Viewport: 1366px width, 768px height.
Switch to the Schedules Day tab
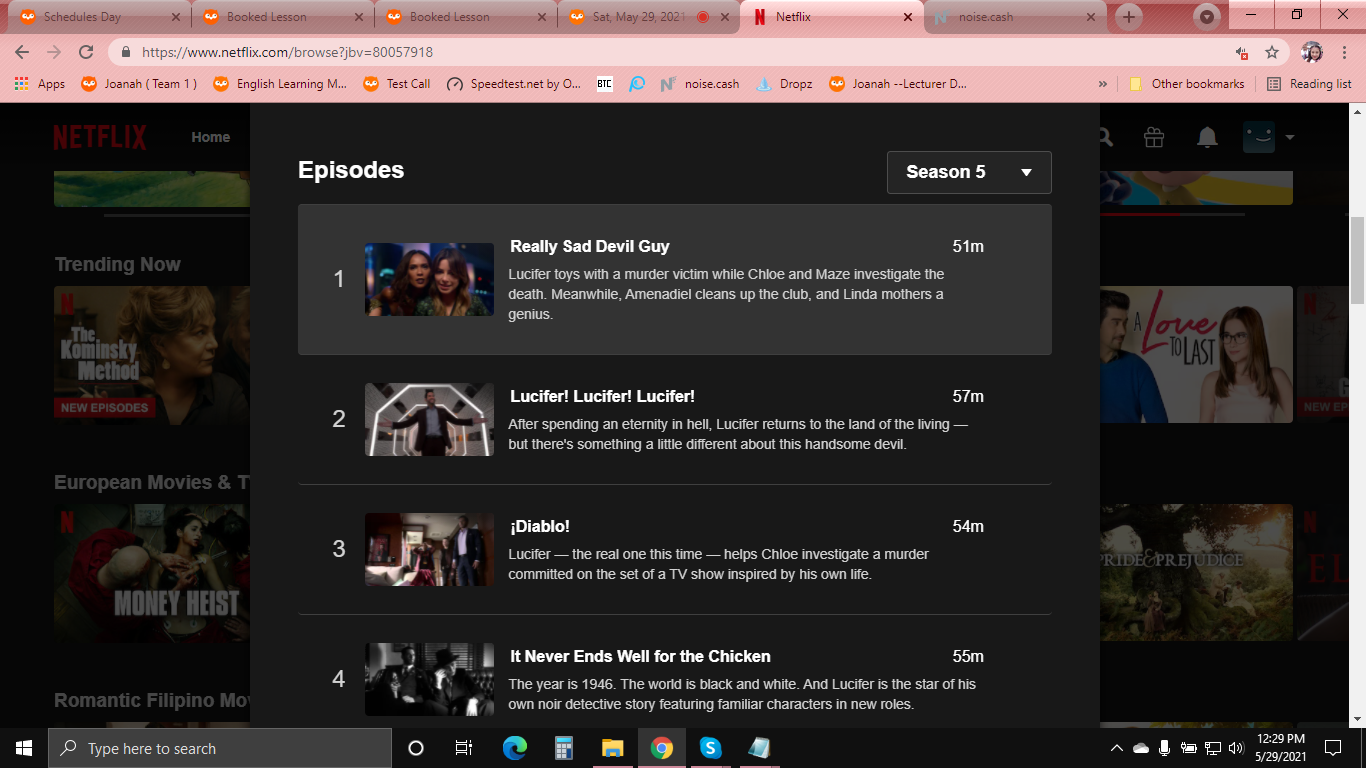pyautogui.click(x=96, y=17)
